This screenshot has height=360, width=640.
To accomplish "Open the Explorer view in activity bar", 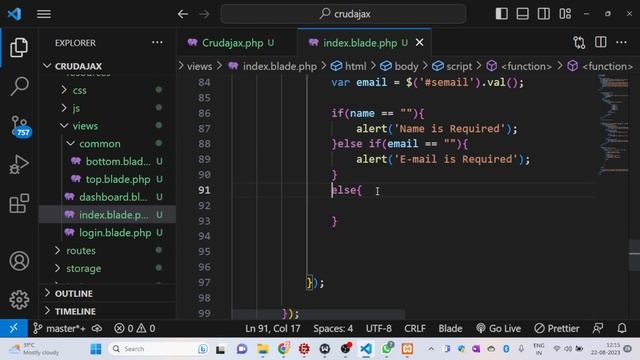I will coord(19,47).
